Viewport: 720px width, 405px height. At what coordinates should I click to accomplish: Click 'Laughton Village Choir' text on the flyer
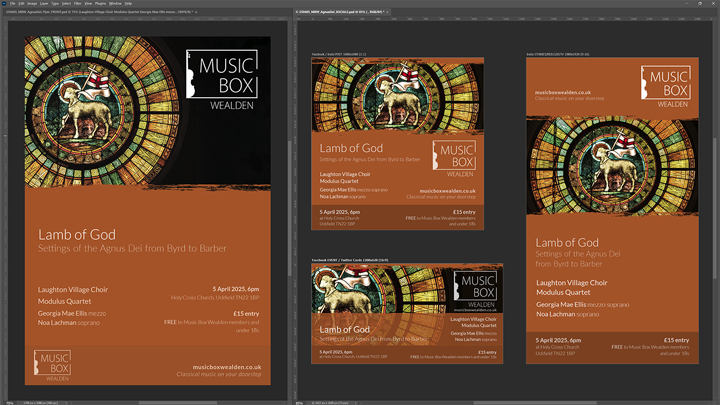(73, 289)
